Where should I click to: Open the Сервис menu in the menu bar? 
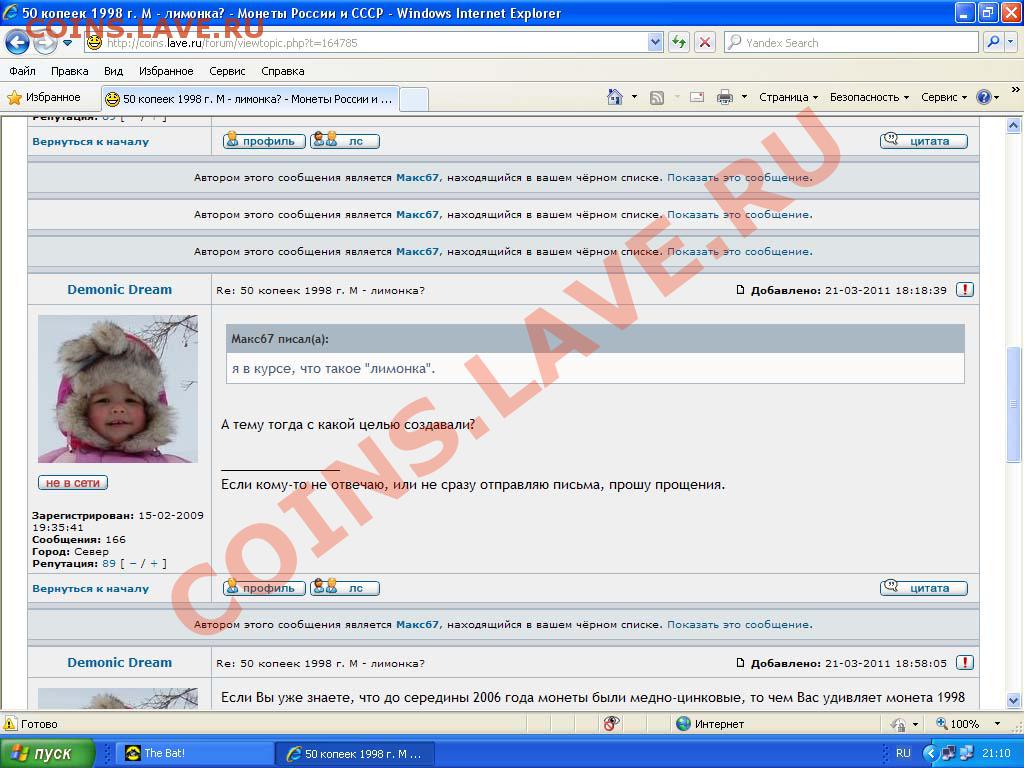227,71
